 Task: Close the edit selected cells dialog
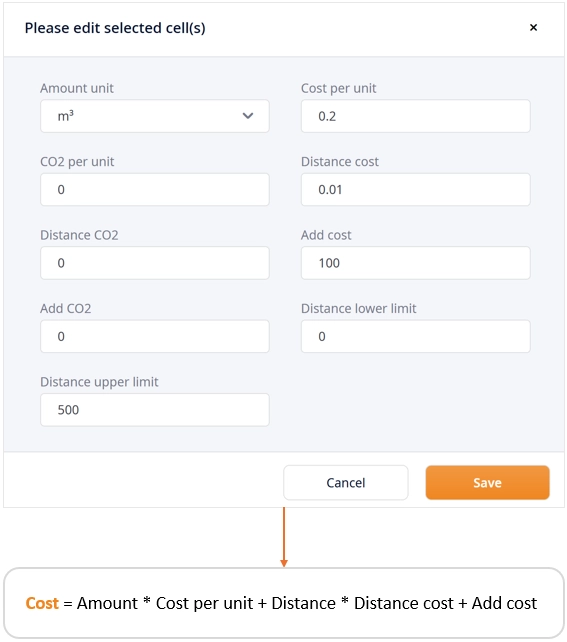pos(533,27)
